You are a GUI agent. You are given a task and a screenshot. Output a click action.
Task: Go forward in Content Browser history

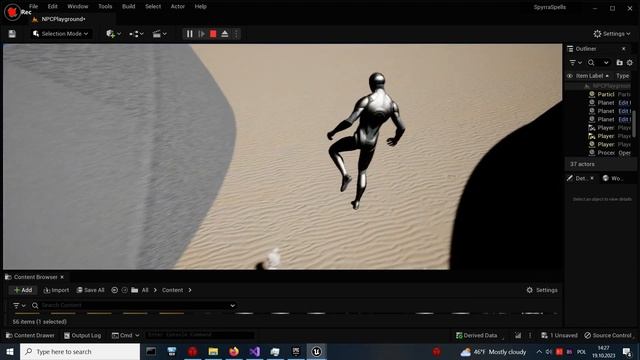coord(124,290)
